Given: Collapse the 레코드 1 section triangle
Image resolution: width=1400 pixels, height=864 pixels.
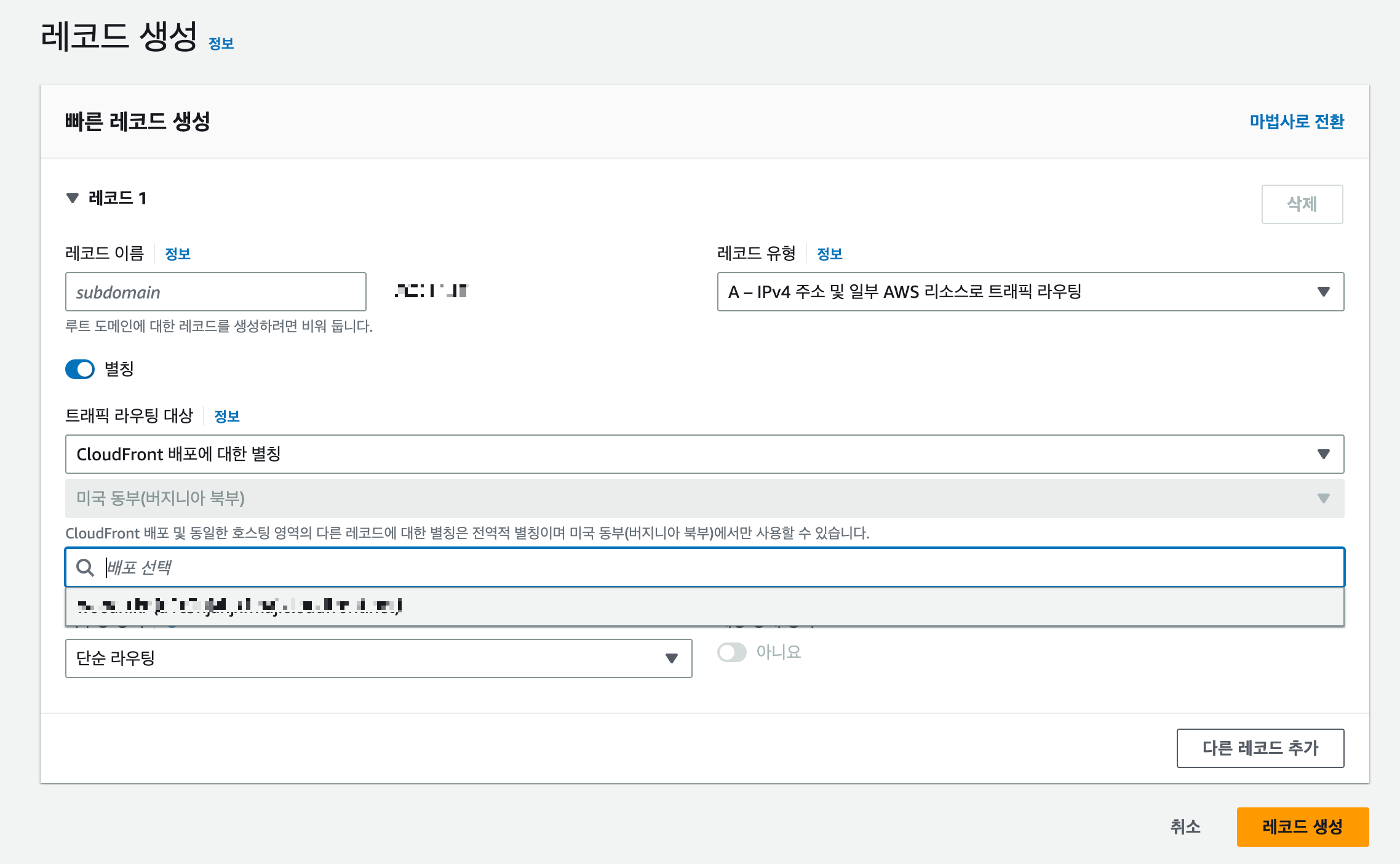Looking at the screenshot, I should pyautogui.click(x=73, y=198).
